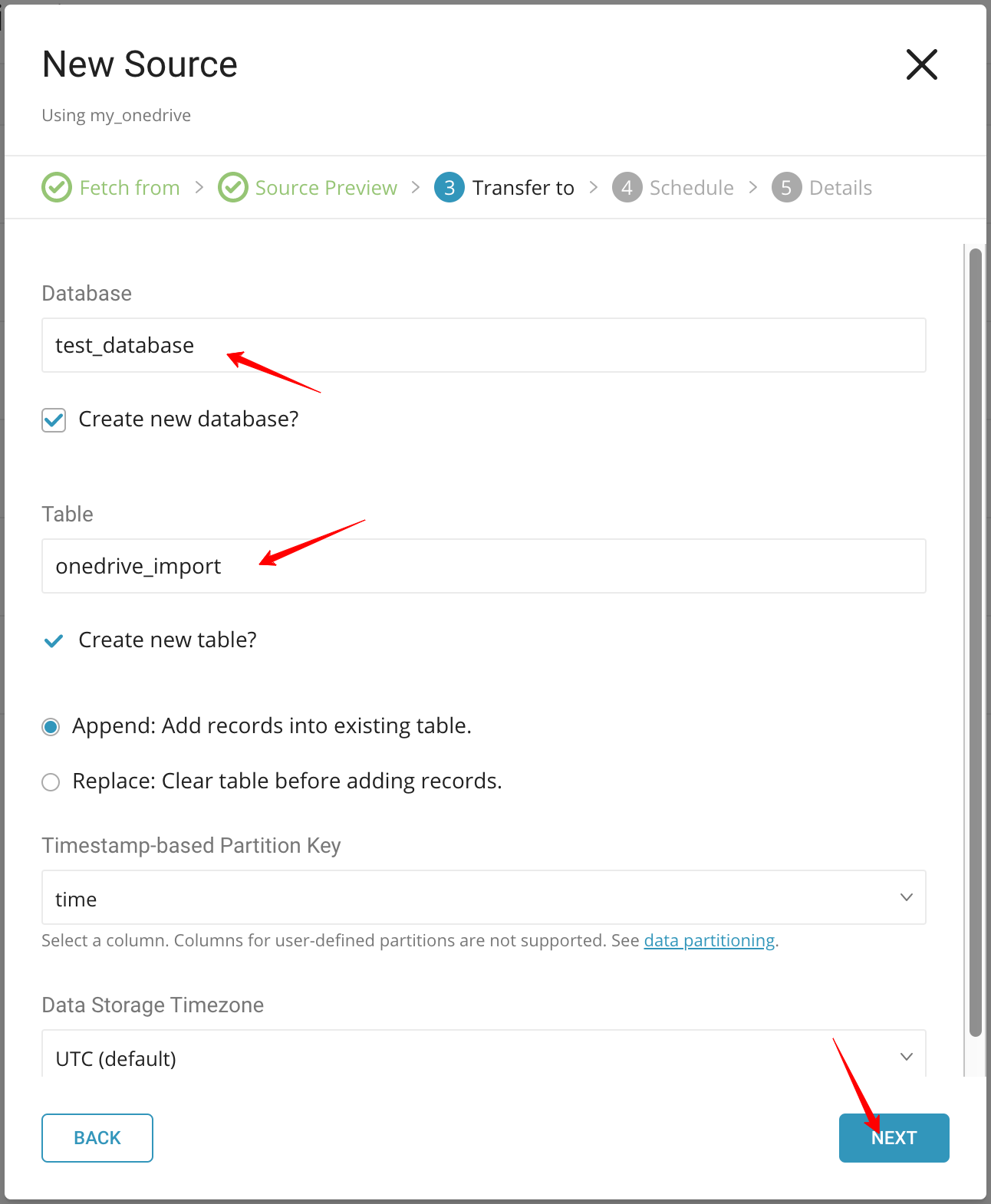Click the step 5 Details circle icon
The height and width of the screenshot is (1204, 991).
click(x=786, y=188)
